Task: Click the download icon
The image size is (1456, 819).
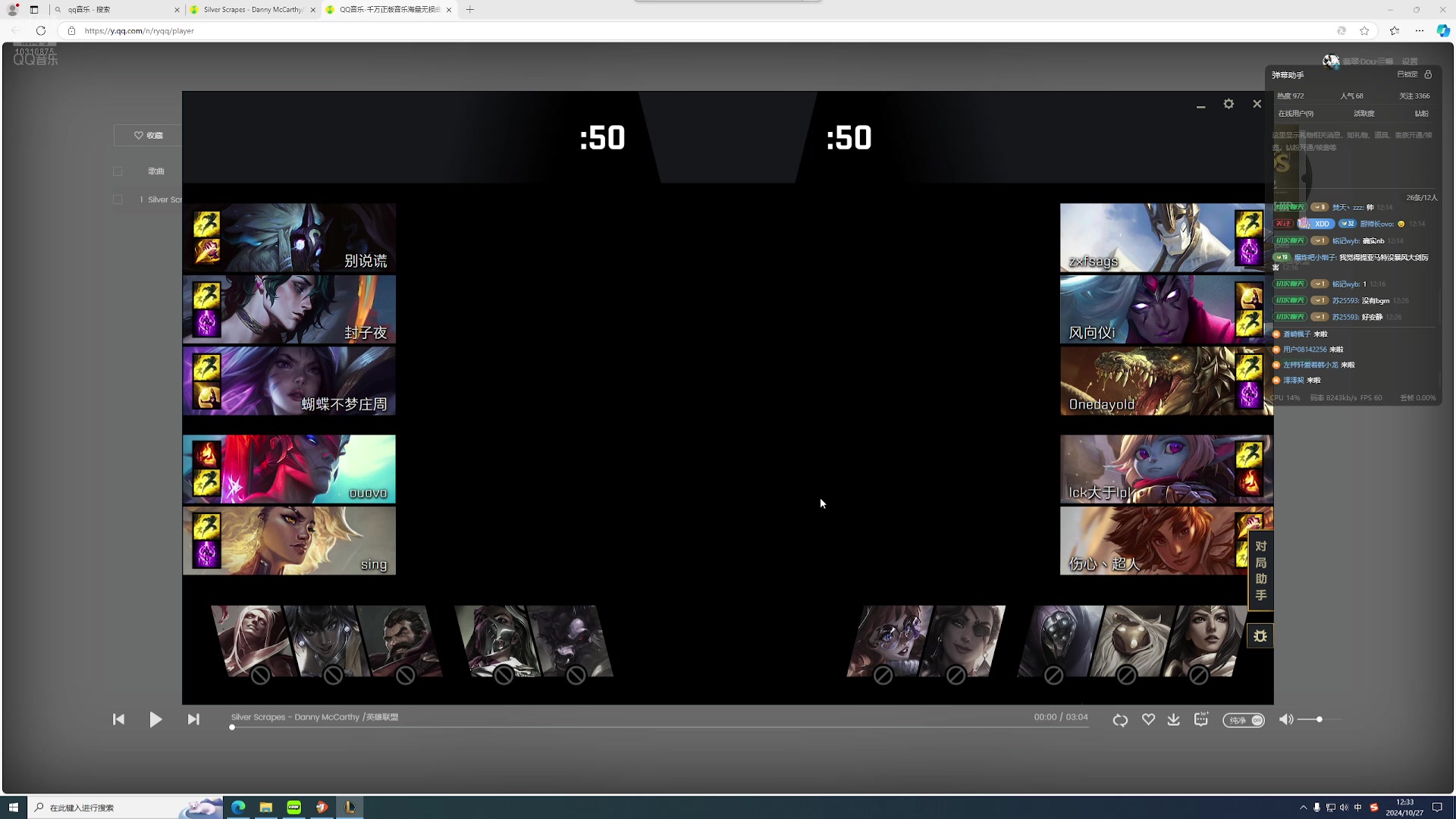Action: coord(1174,719)
